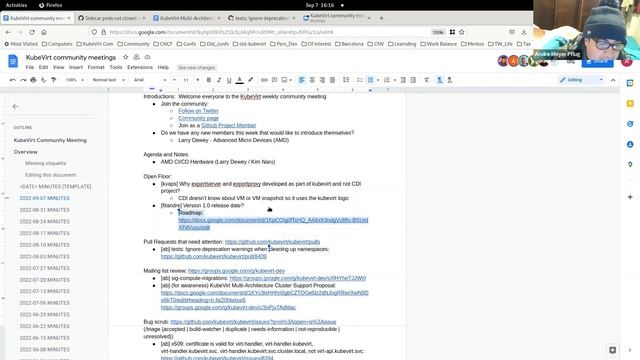The height and width of the screenshot is (360, 640).
Task: Open the Community page link
Action: [x=198, y=118]
